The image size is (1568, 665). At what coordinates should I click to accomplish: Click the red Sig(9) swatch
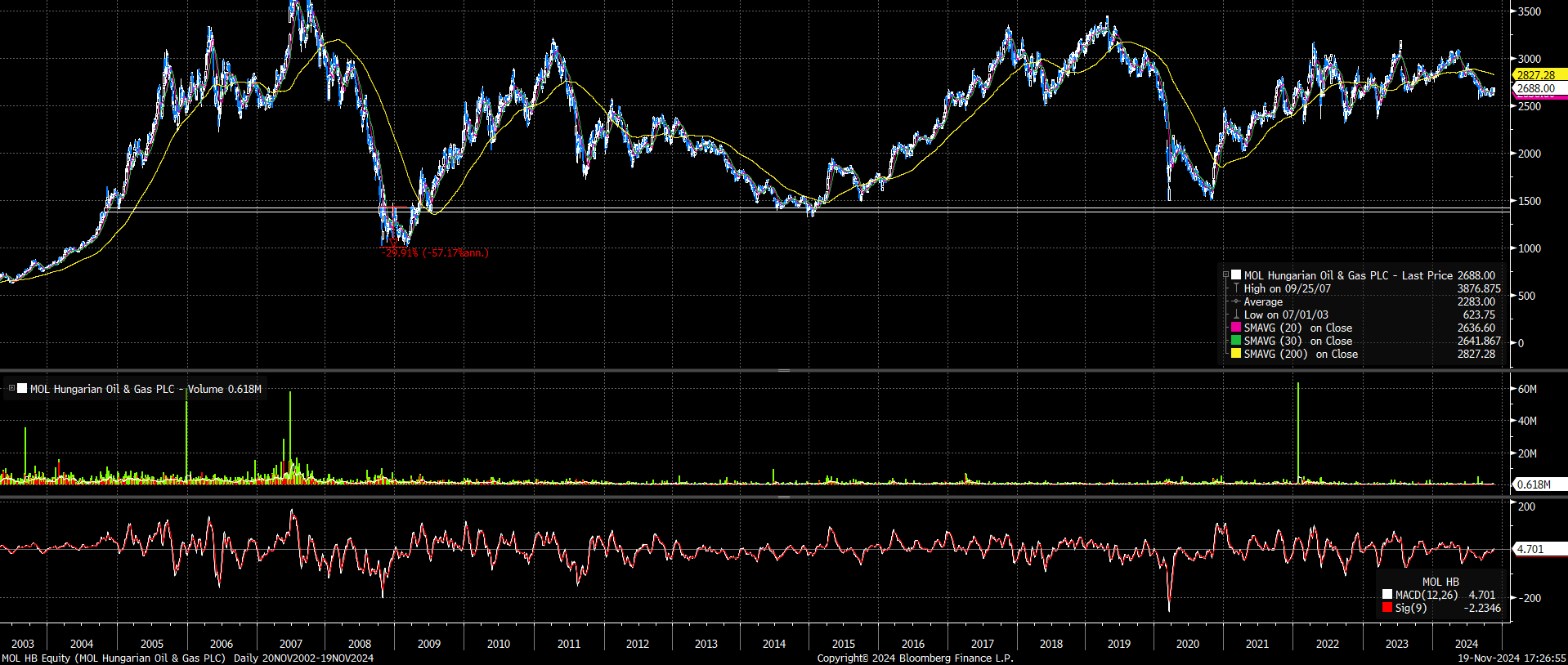click(1387, 608)
